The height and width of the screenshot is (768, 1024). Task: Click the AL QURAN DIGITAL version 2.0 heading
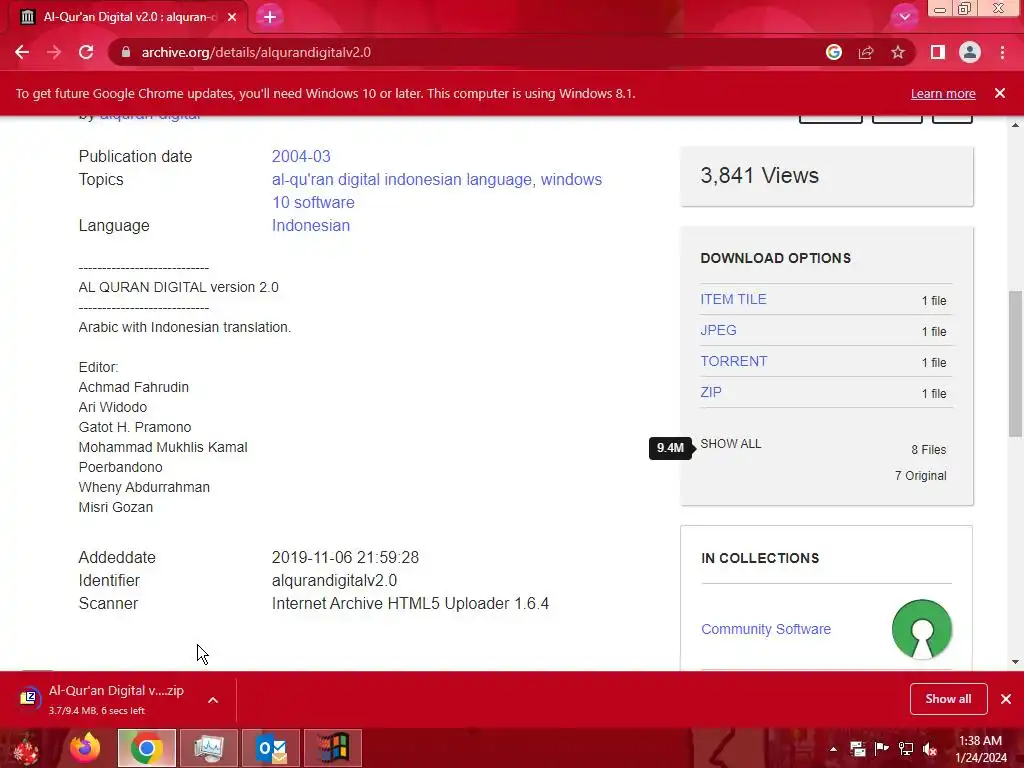[178, 287]
